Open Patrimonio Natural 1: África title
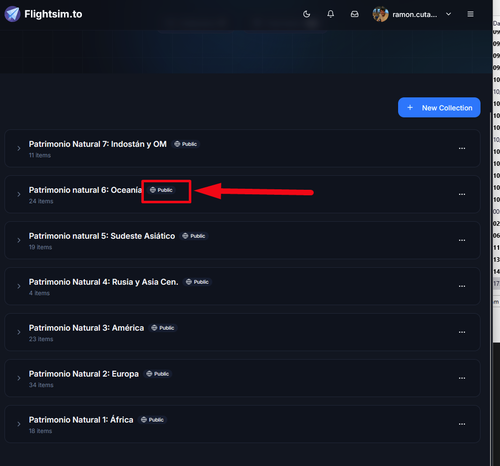This screenshot has height=466, width=500. 81,420
